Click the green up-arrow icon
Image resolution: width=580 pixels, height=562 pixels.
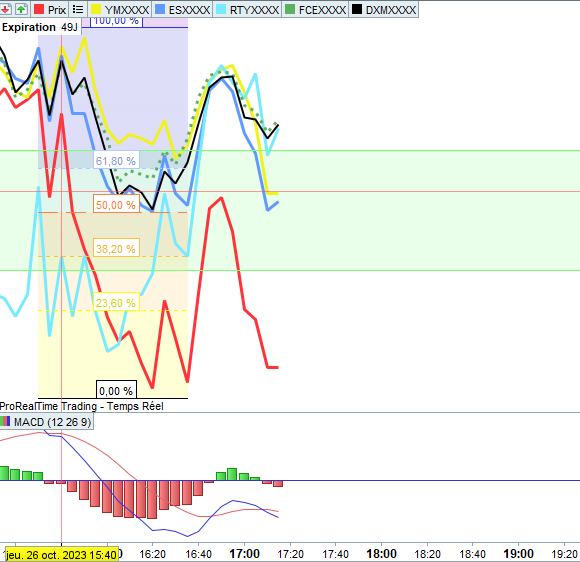coord(21,9)
